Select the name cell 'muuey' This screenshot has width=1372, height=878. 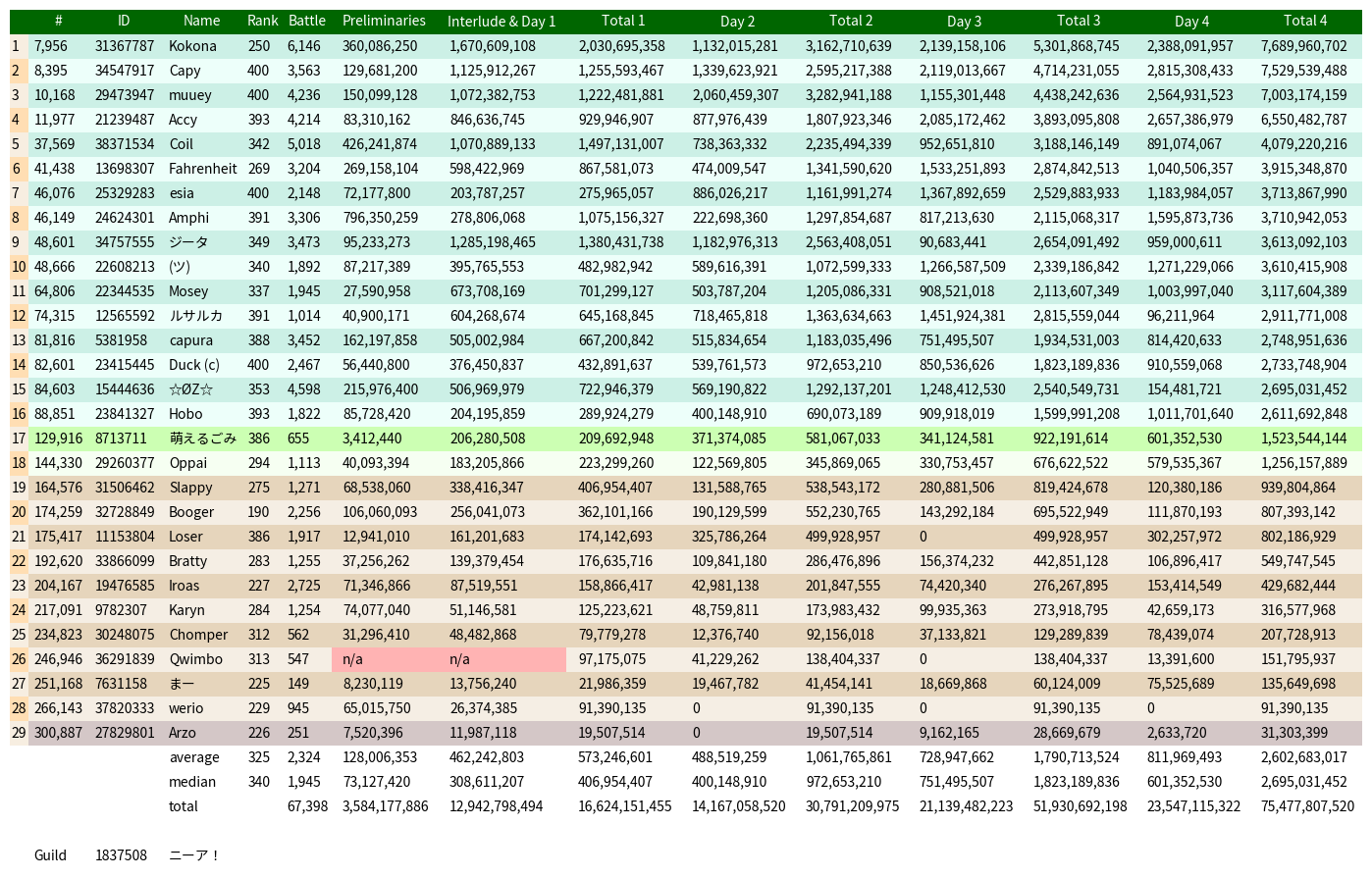(x=190, y=95)
